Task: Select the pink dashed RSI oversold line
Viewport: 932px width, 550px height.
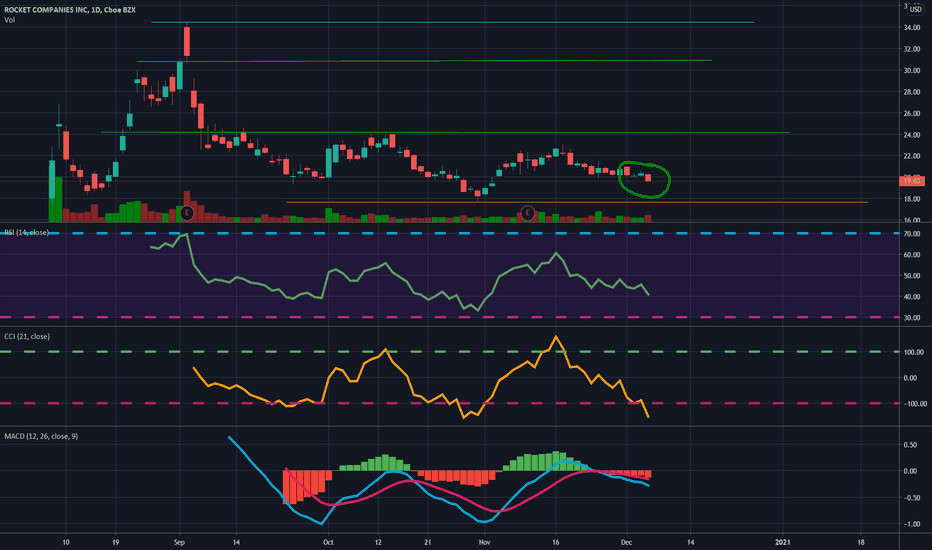Action: (449, 318)
